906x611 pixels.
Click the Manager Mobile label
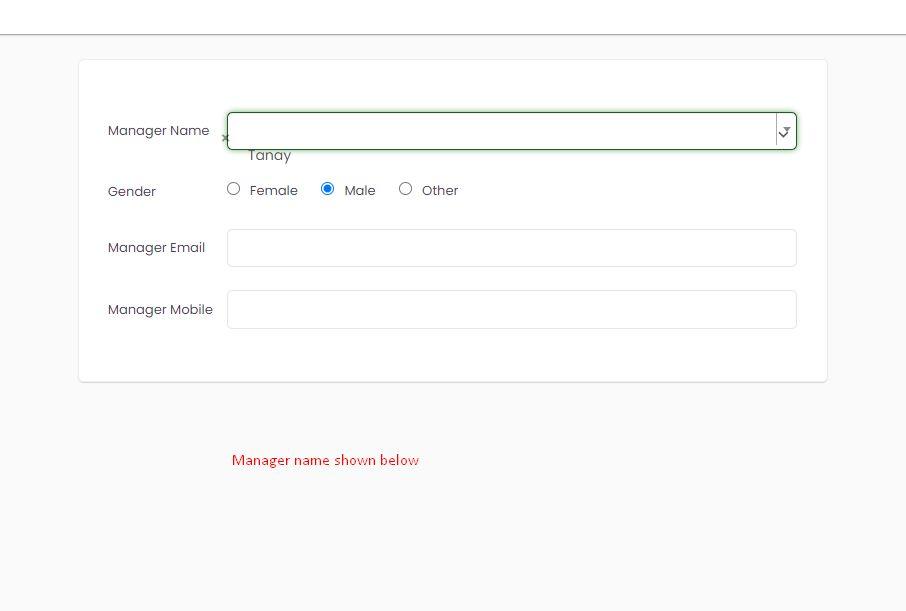pyautogui.click(x=160, y=309)
